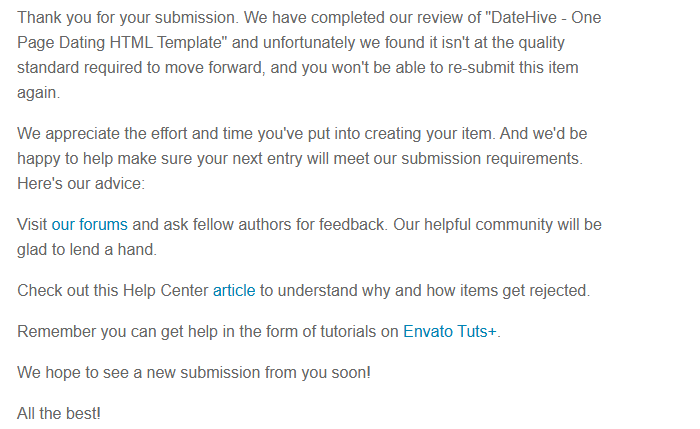This screenshot has width=700, height=429.
Task: Open the Help Center "article" link
Action: point(234,291)
